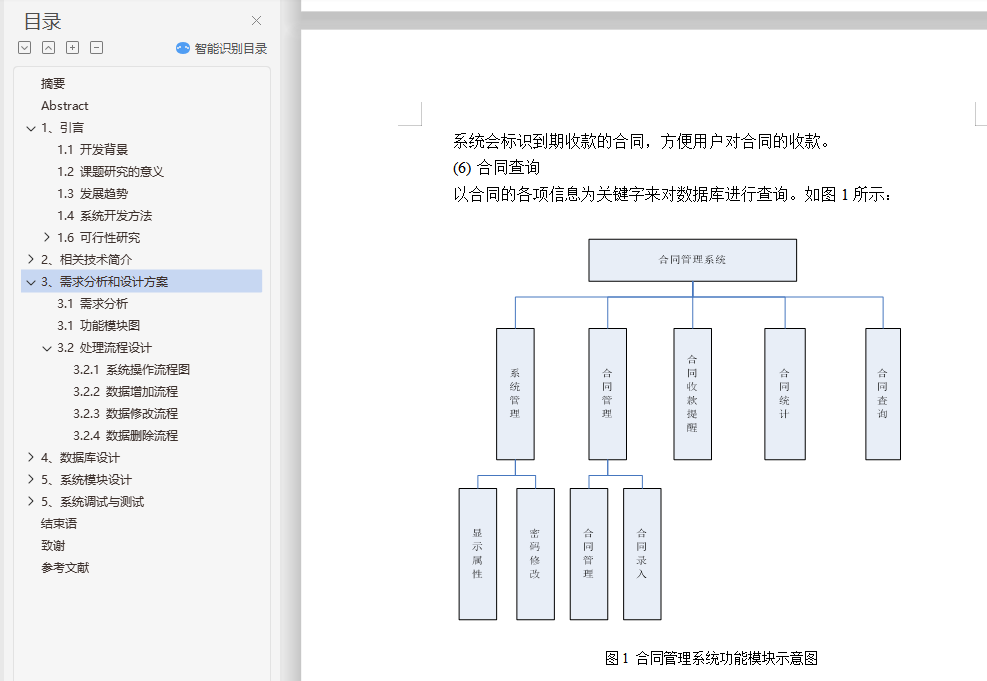Select the 3.2 处理流程设计 heading
The image size is (987, 681).
coord(104,348)
